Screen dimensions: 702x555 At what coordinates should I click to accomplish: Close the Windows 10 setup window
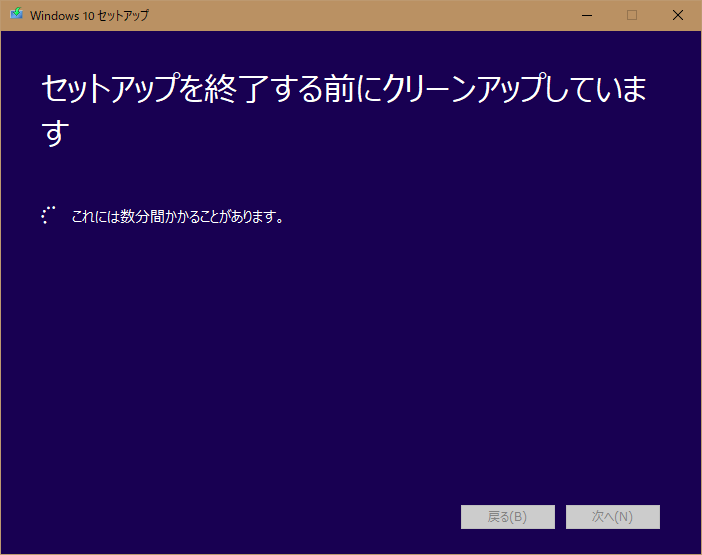click(678, 15)
